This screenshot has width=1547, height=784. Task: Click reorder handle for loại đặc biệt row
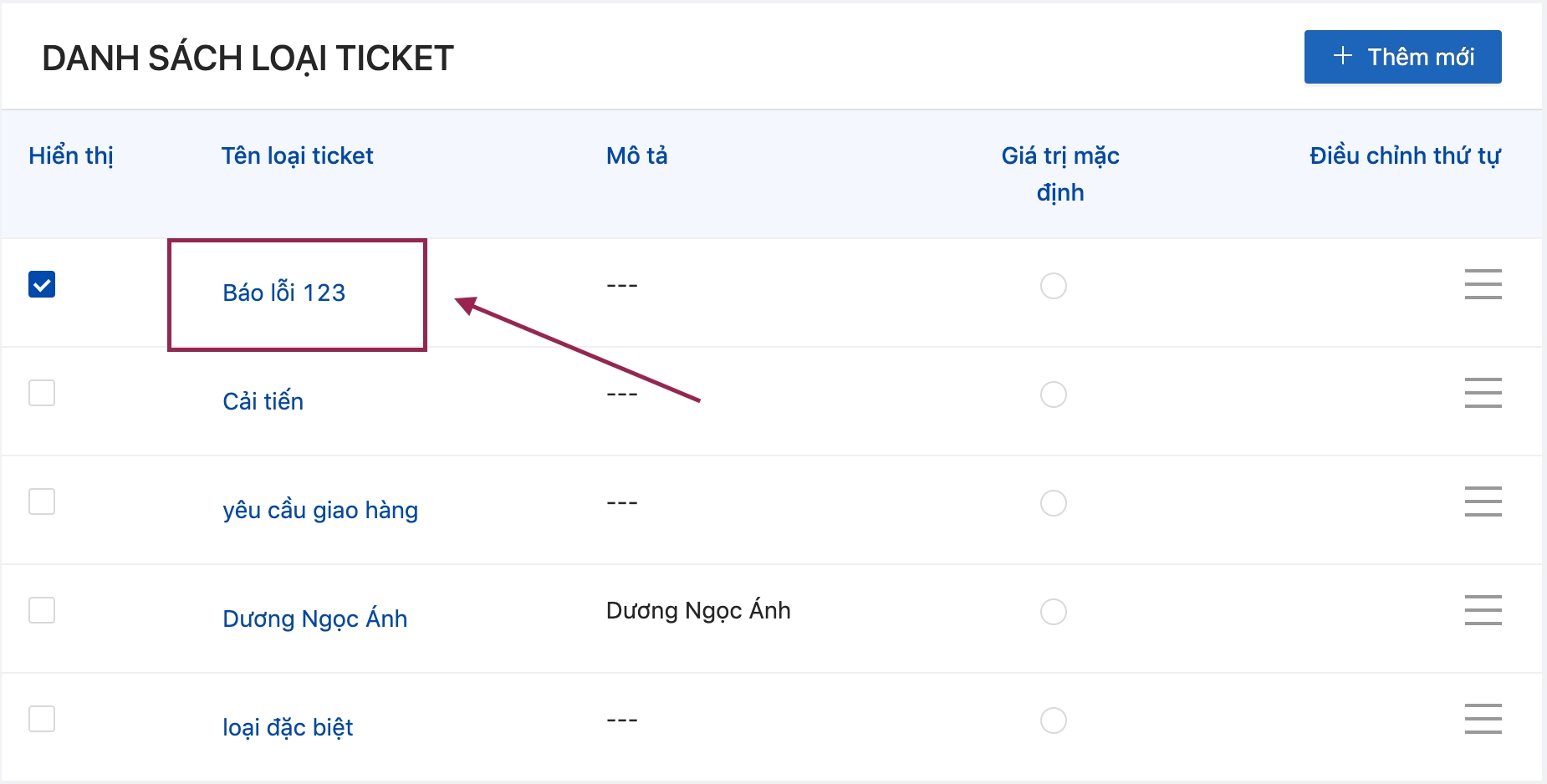tap(1483, 719)
